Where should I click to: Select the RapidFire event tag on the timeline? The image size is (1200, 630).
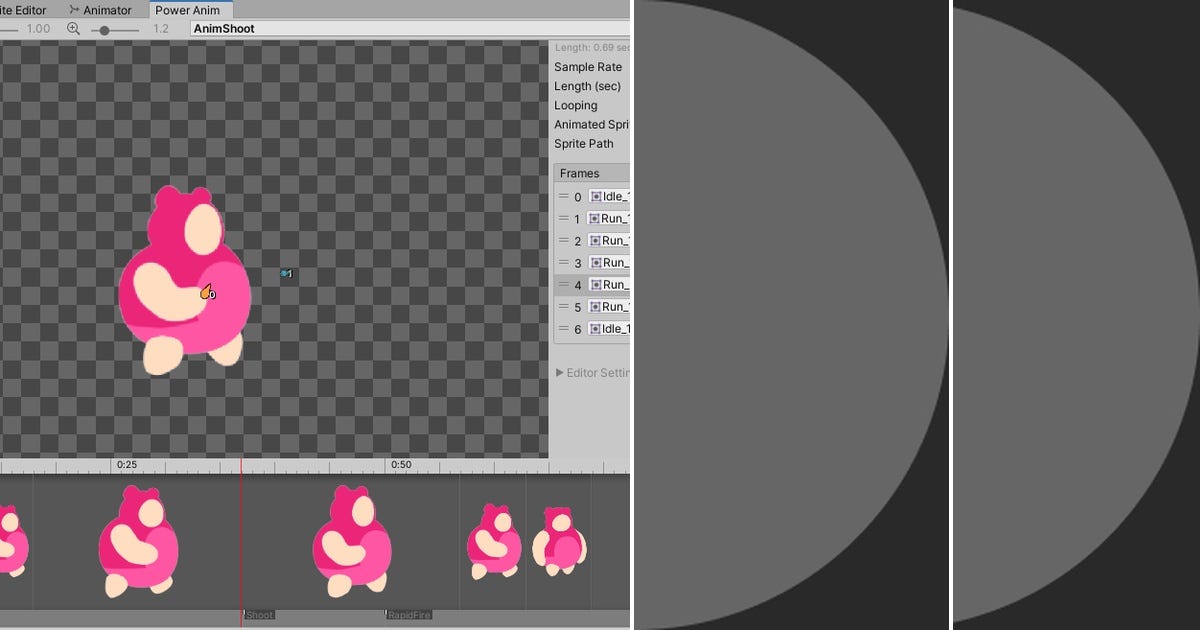click(x=408, y=615)
